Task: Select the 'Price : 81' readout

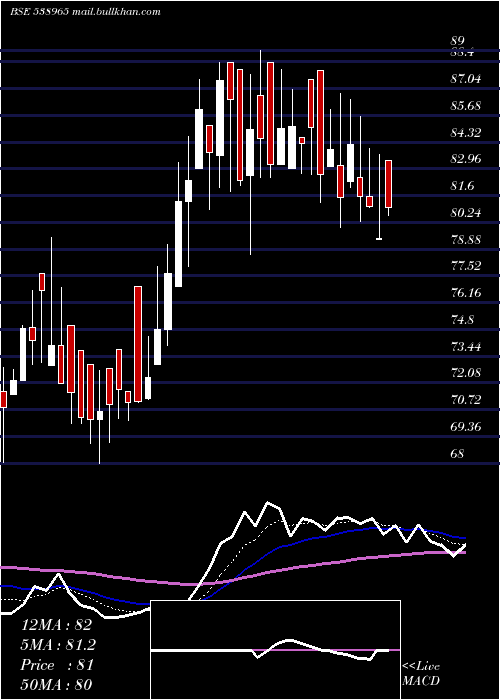Action: [x=57, y=665]
